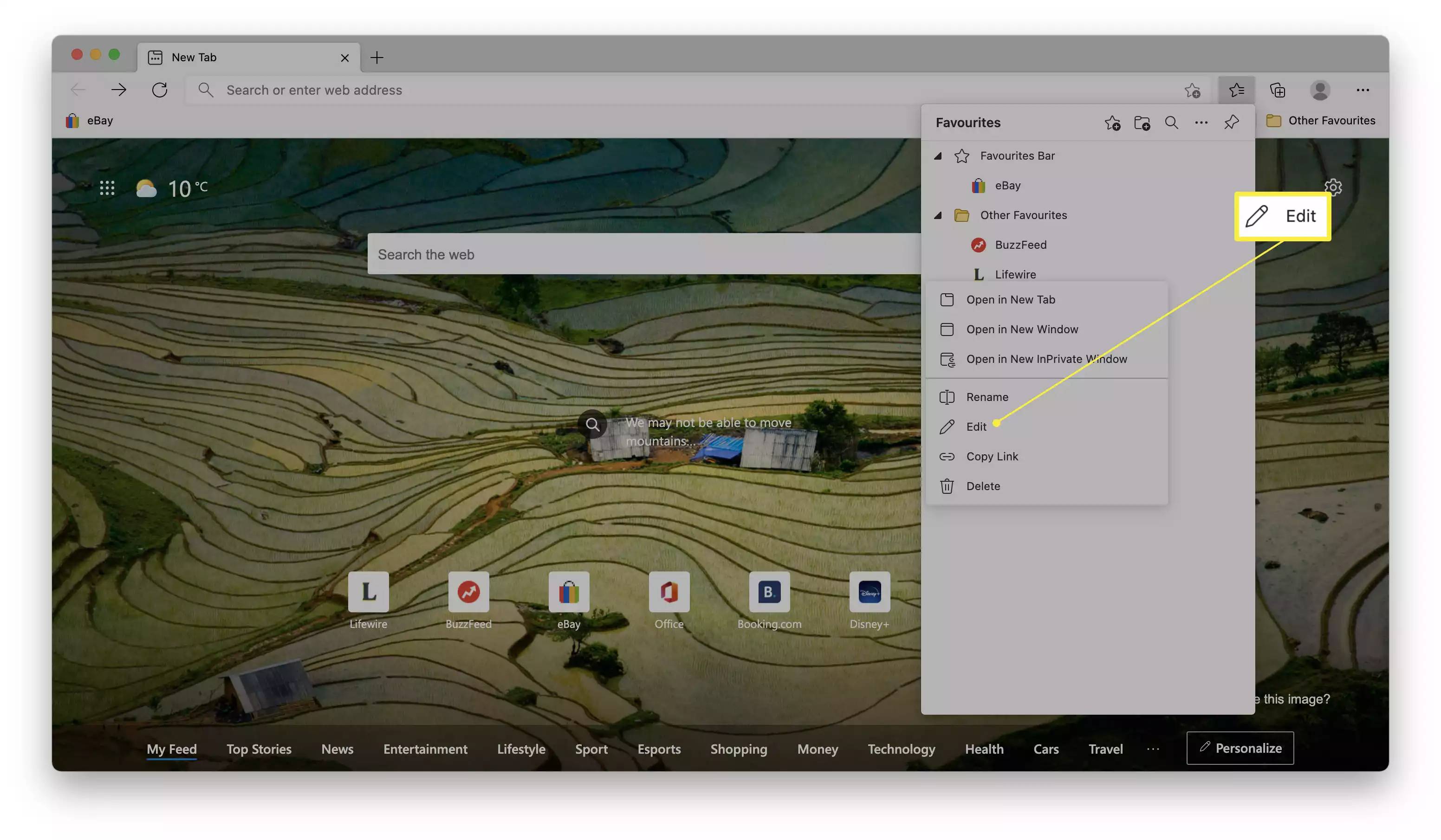Screen dimensions: 1441x840
Task: Open the Entertainment tab in feed
Action: pyautogui.click(x=425, y=748)
